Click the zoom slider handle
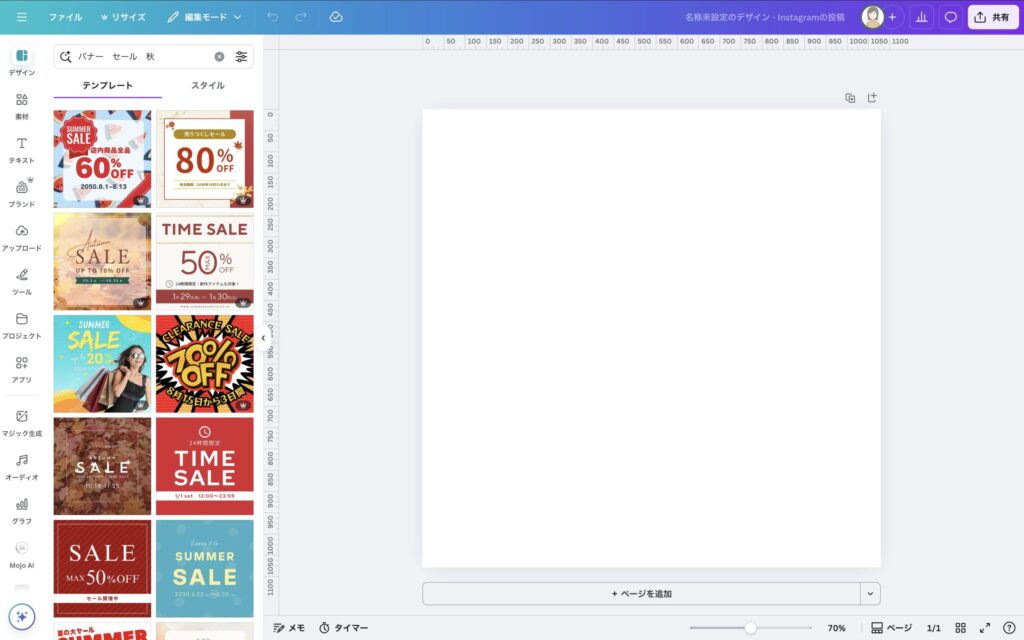 click(750, 628)
